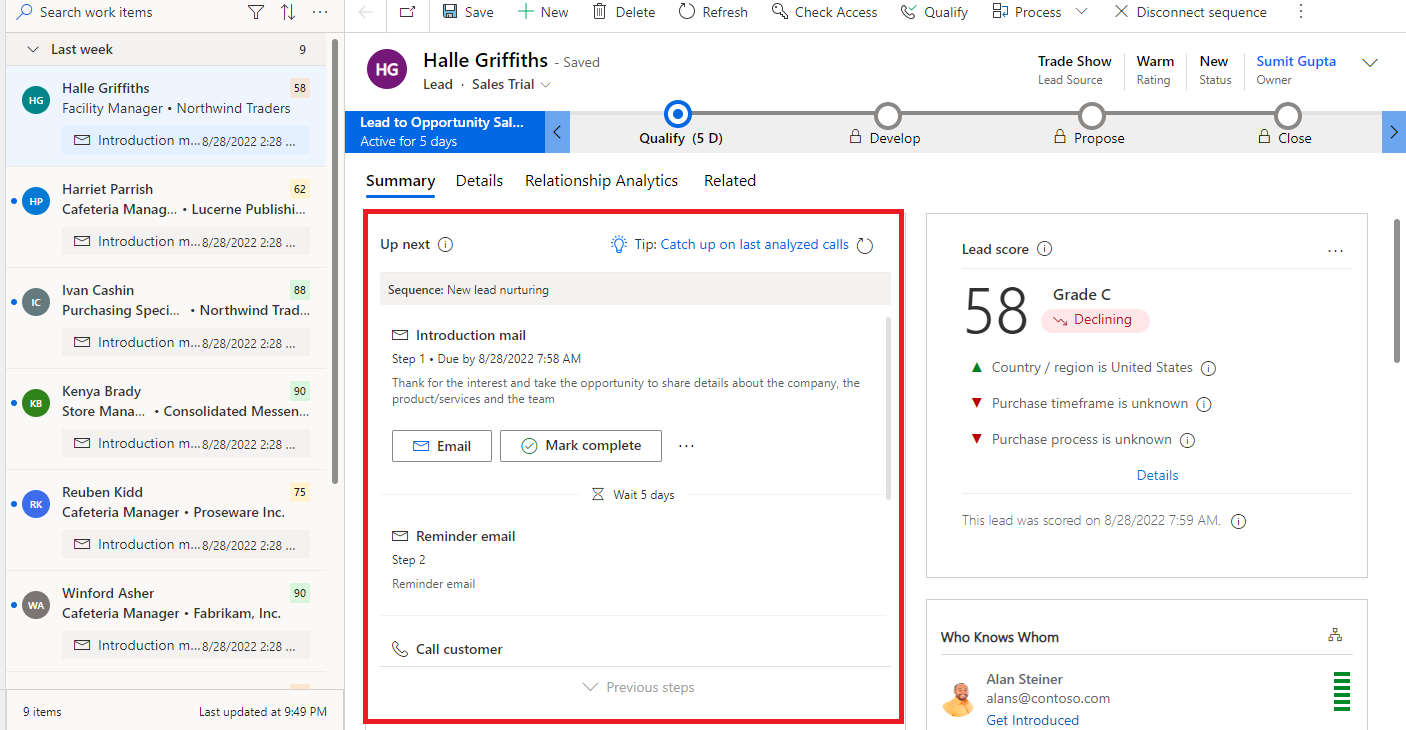
Task: Click the Check Access command
Action: pyautogui.click(x=824, y=12)
